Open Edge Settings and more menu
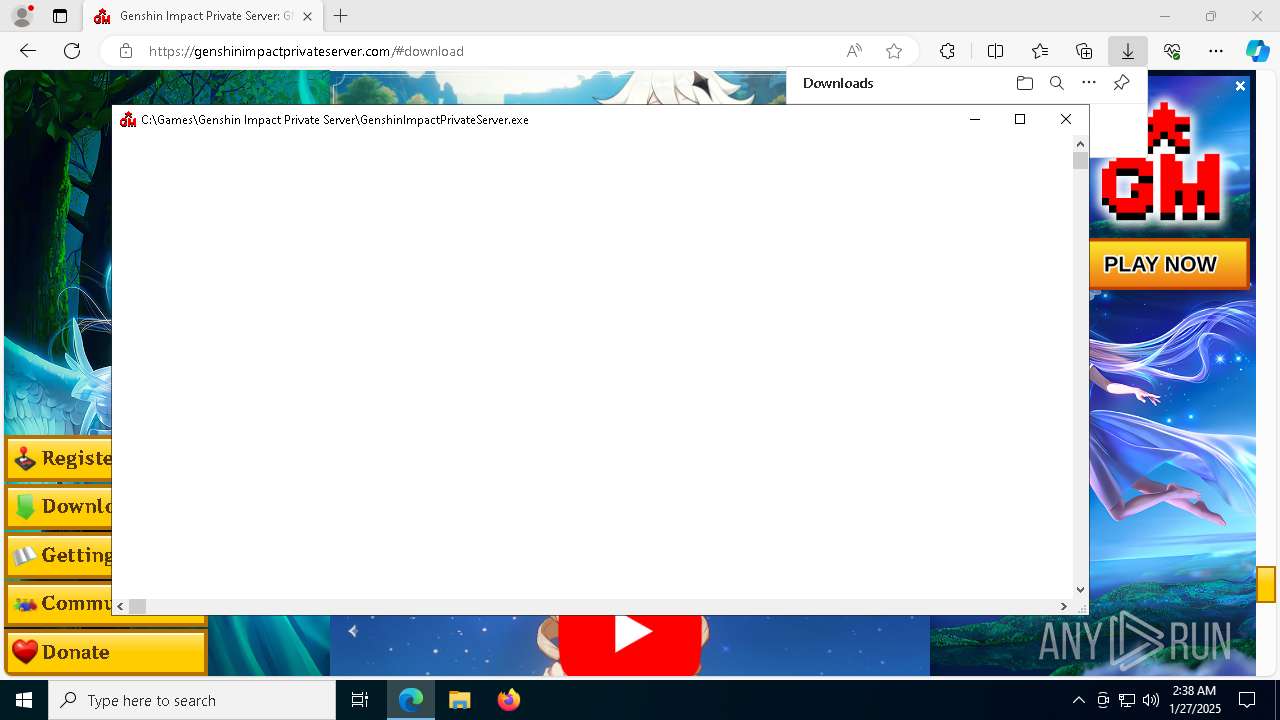The height and width of the screenshot is (720, 1280). [1216, 51]
